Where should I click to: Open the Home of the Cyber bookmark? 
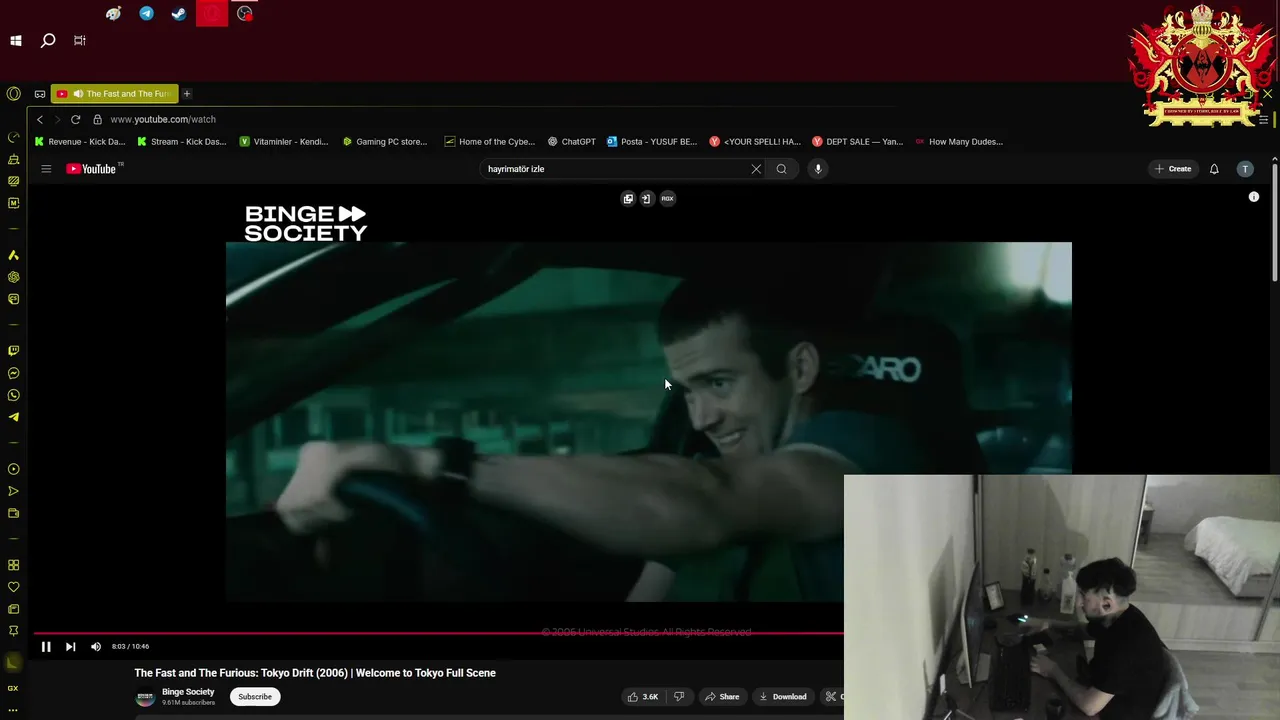(490, 141)
